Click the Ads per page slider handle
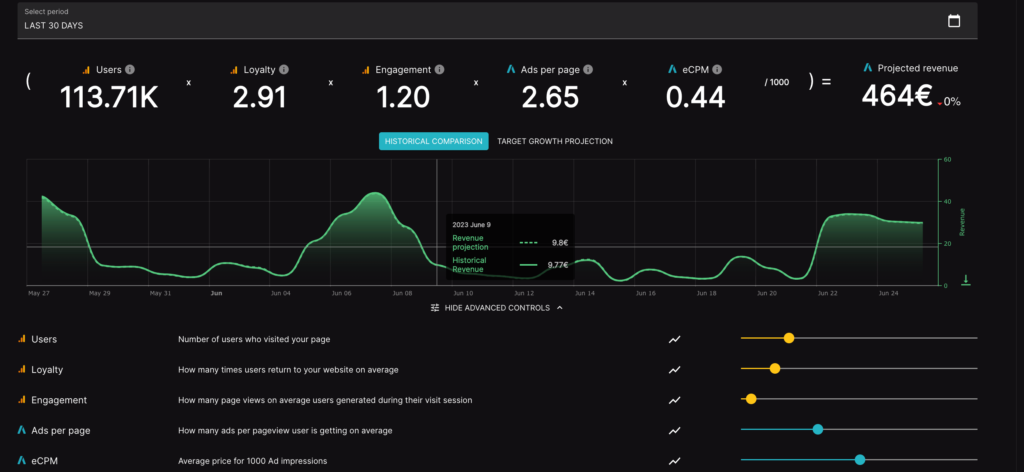This screenshot has width=1024, height=472. [x=818, y=430]
